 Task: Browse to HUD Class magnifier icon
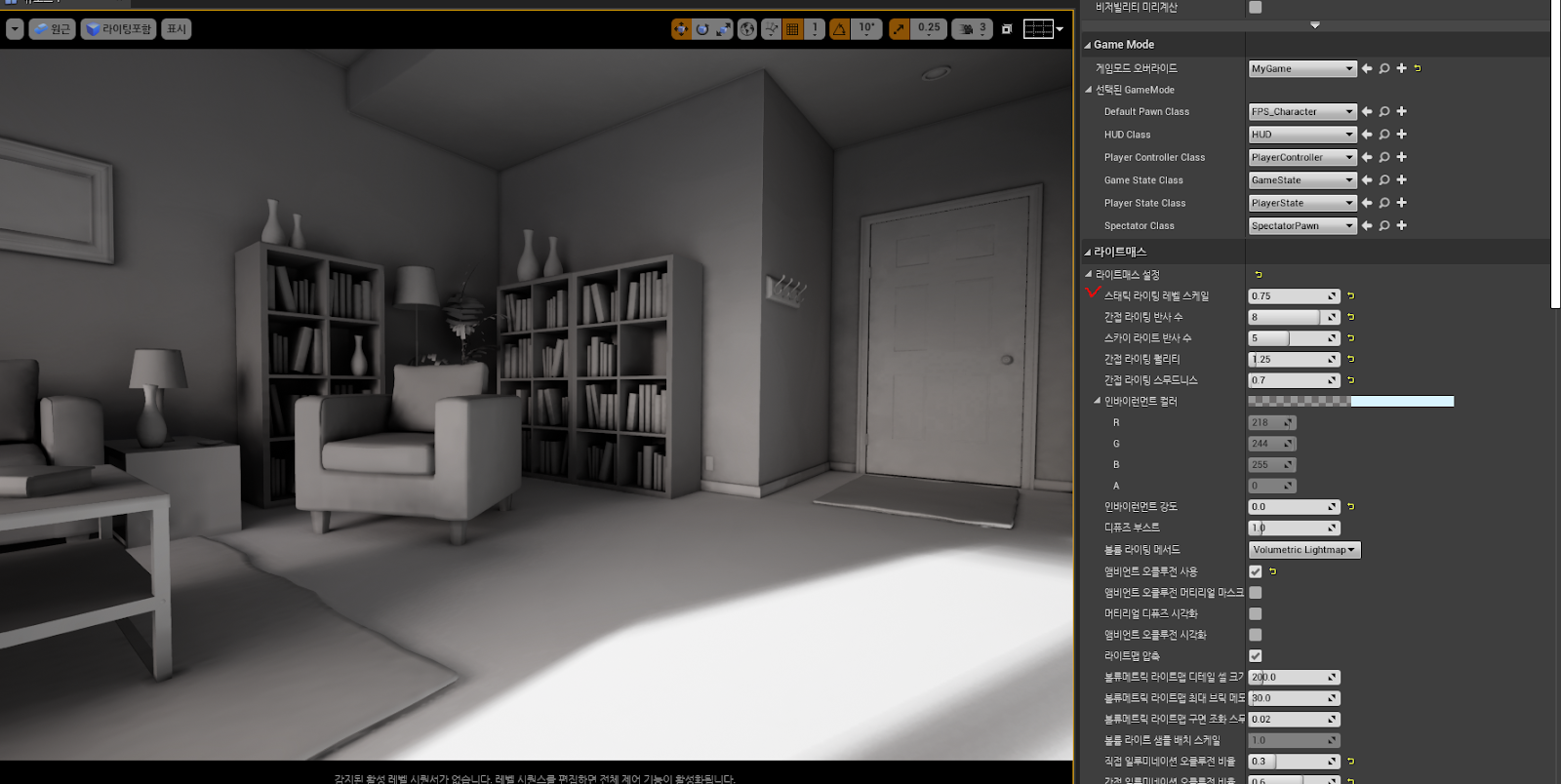click(1384, 135)
